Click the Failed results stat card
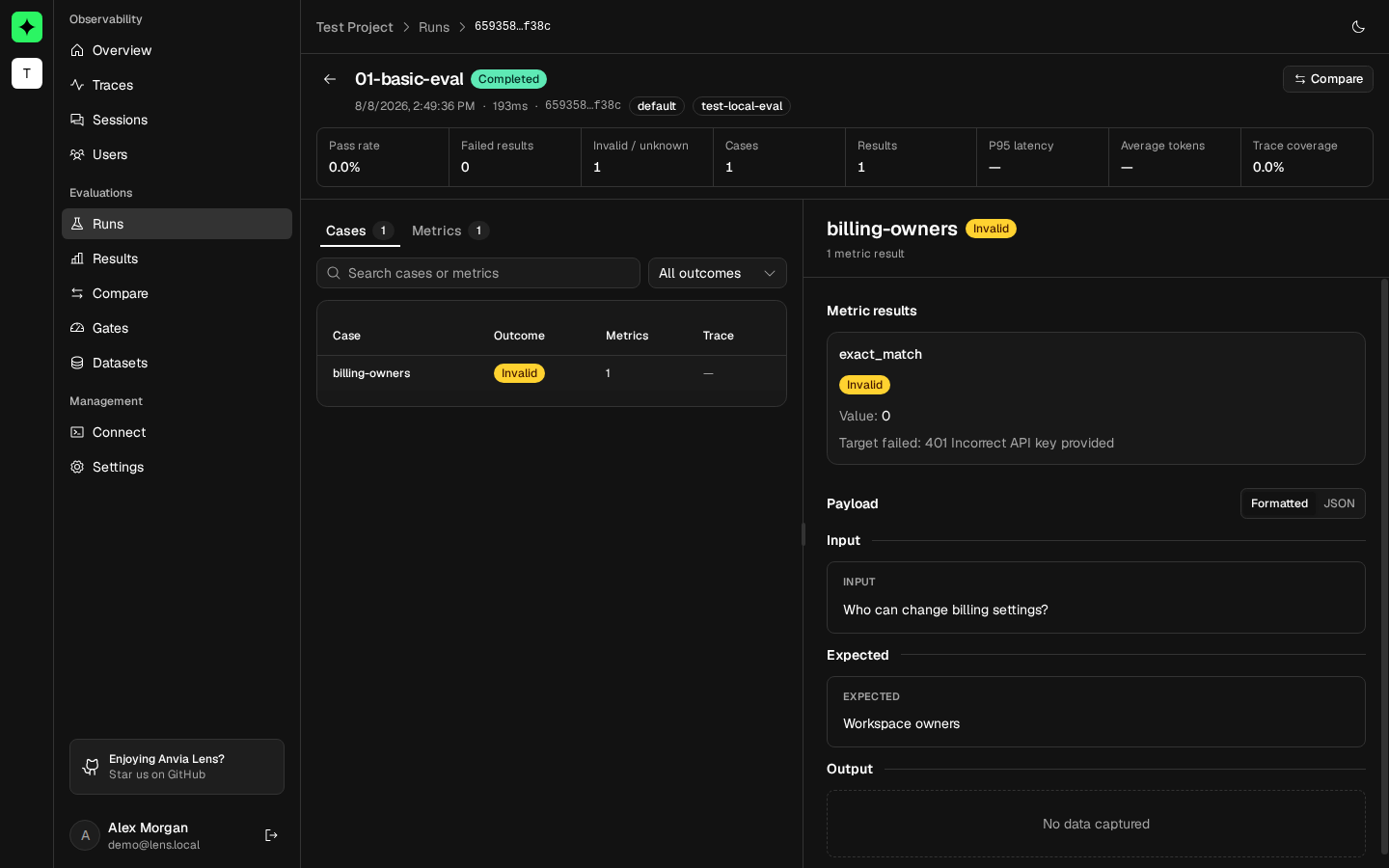This screenshot has height=868, width=1389. (515, 157)
